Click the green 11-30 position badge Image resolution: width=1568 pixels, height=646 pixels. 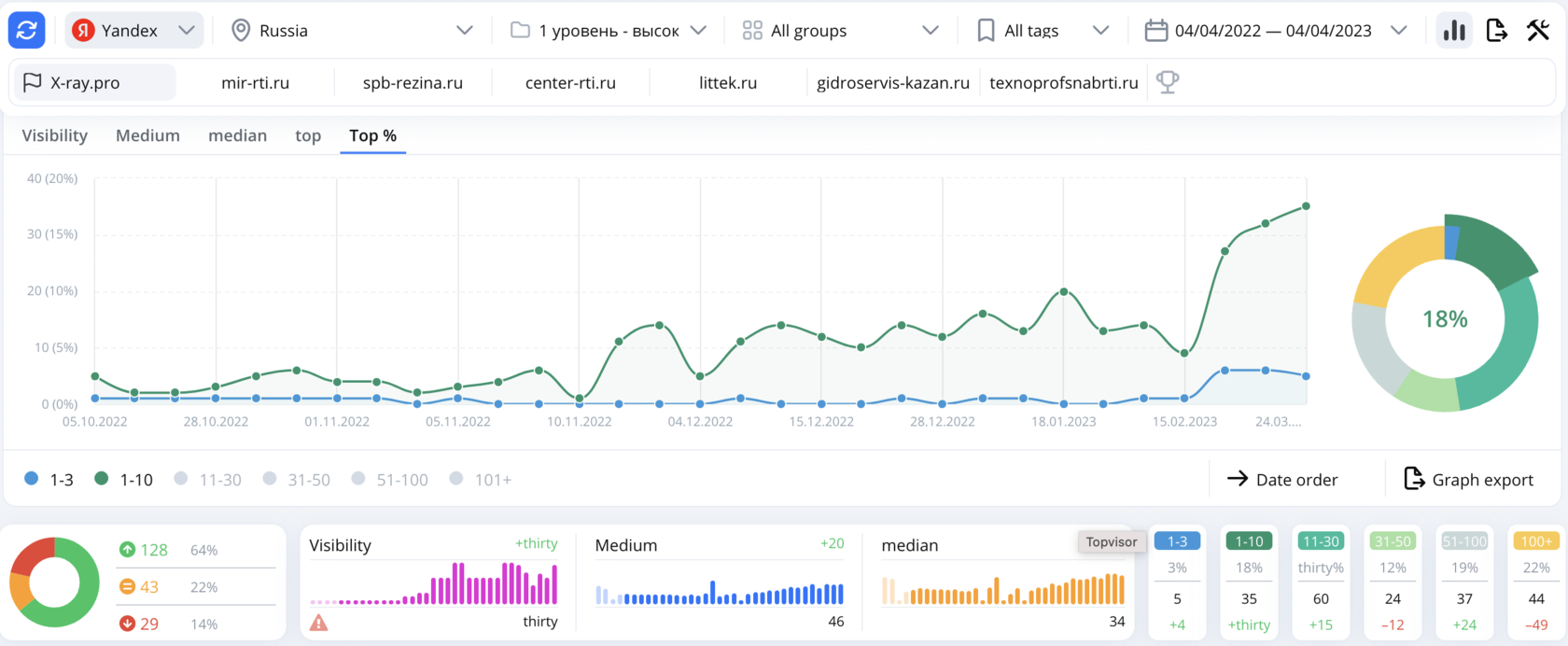point(1321,541)
